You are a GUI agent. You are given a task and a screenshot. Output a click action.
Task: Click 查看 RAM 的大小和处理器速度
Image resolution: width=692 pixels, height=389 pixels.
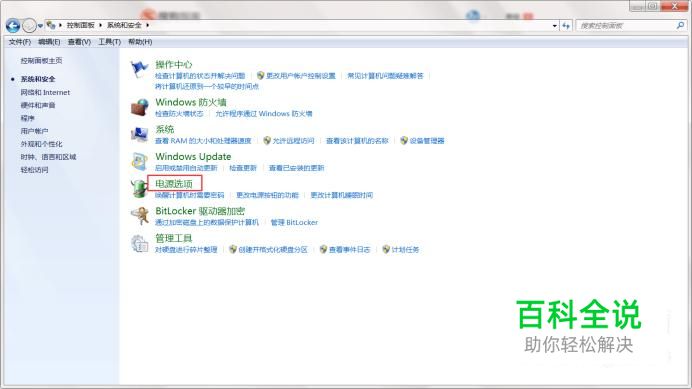pyautogui.click(x=203, y=141)
